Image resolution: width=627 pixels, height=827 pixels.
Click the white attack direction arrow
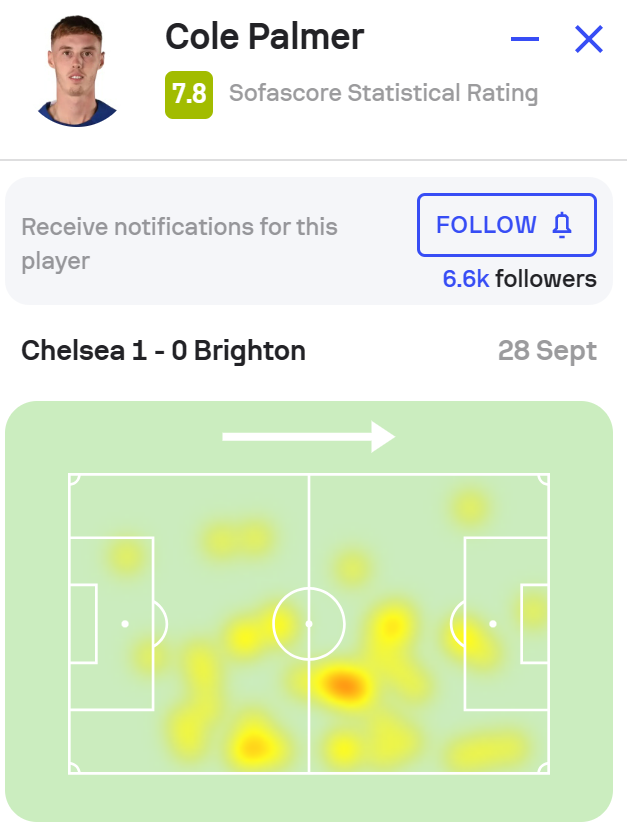308,436
